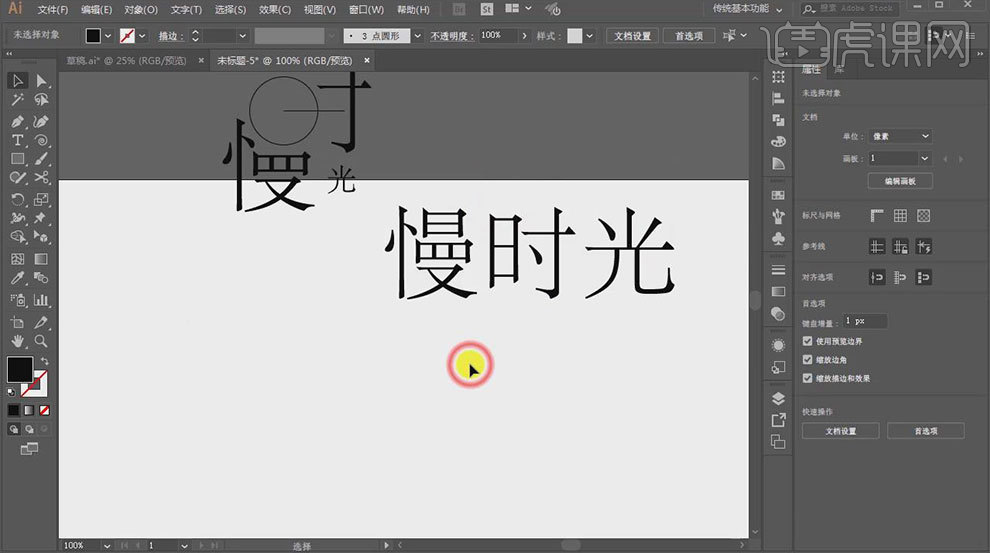Select the Pen tool
Screen dimensions: 990x553
18,121
